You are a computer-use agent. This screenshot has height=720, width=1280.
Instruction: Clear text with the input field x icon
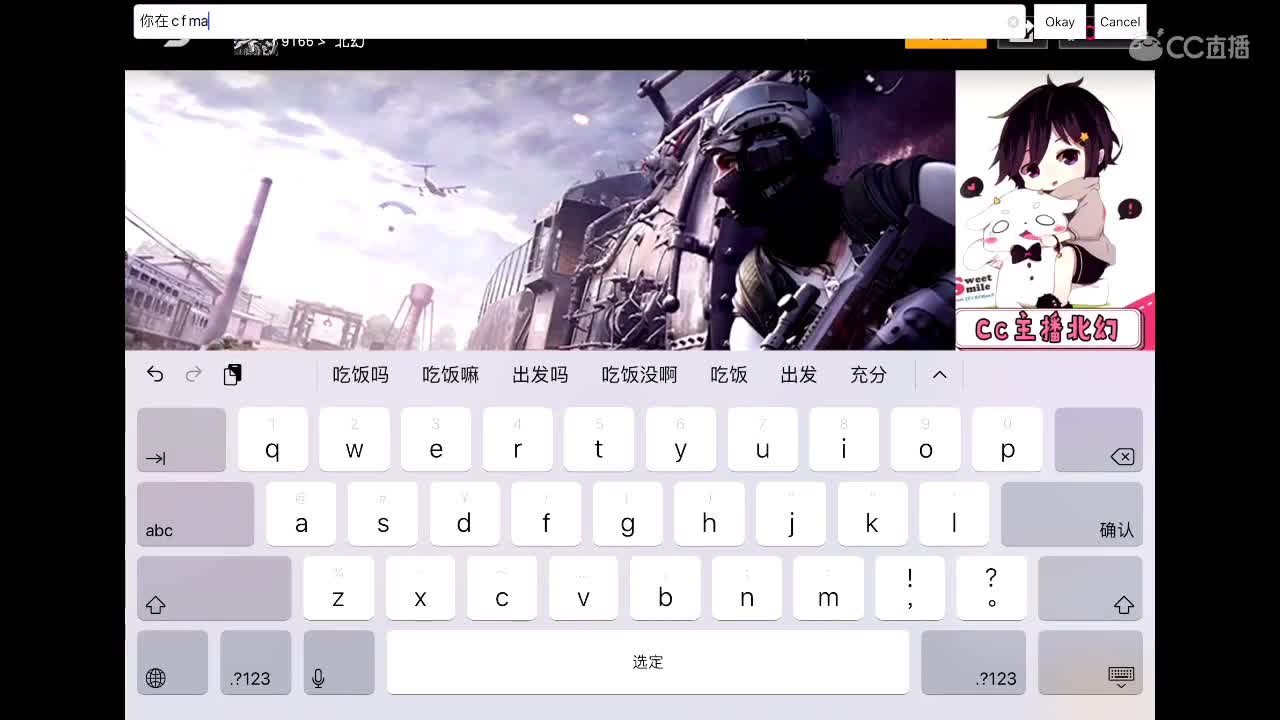click(x=1013, y=21)
